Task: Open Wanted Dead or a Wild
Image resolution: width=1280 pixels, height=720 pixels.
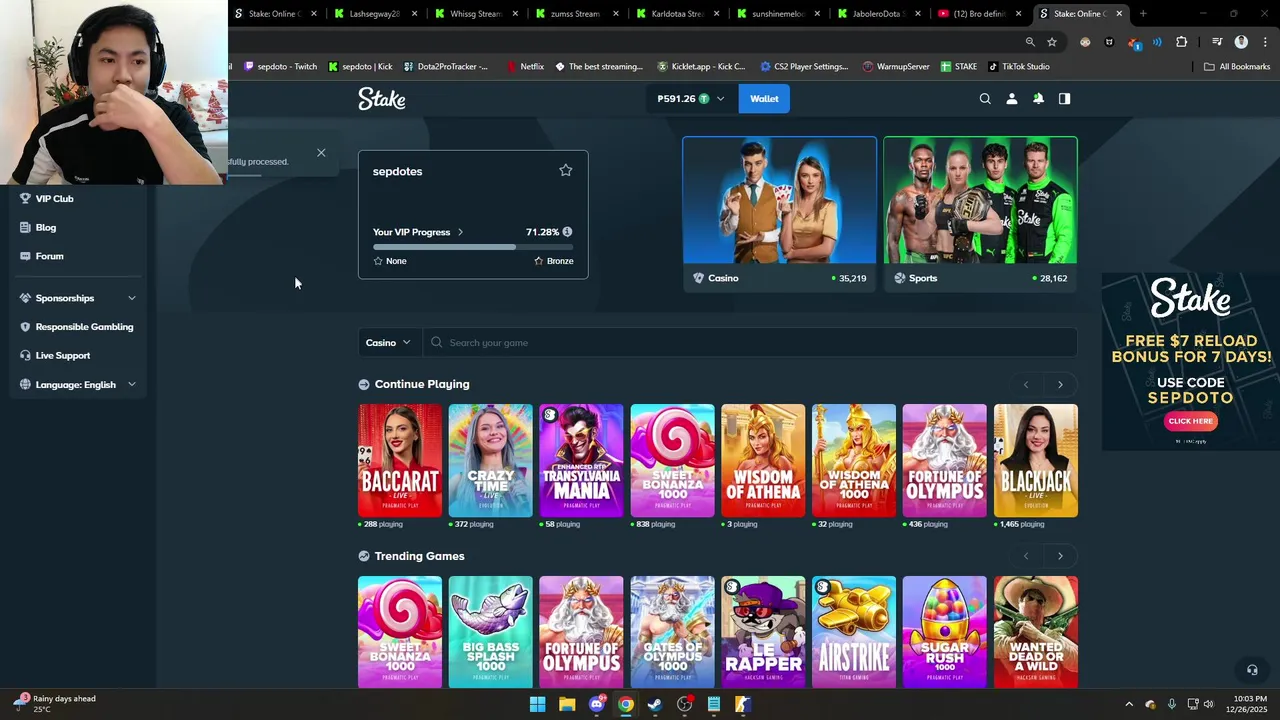Action: [1036, 632]
